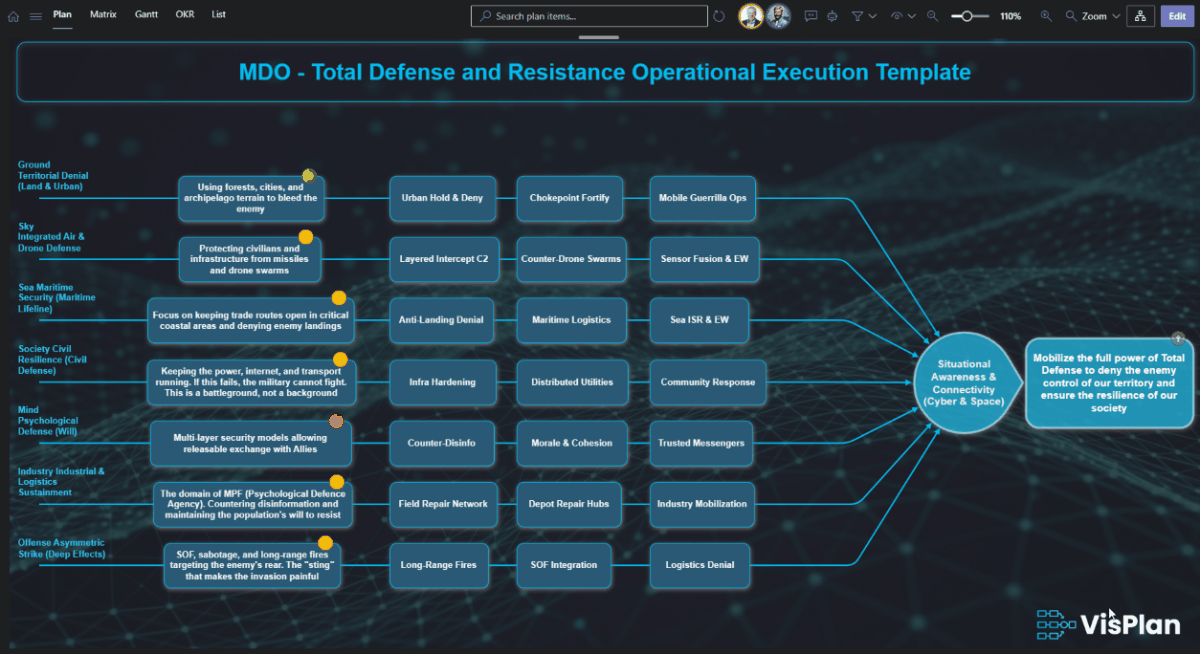Toggle status dot on Urban terrain note
Viewport: 1200px width, 654px height.
[x=308, y=176]
